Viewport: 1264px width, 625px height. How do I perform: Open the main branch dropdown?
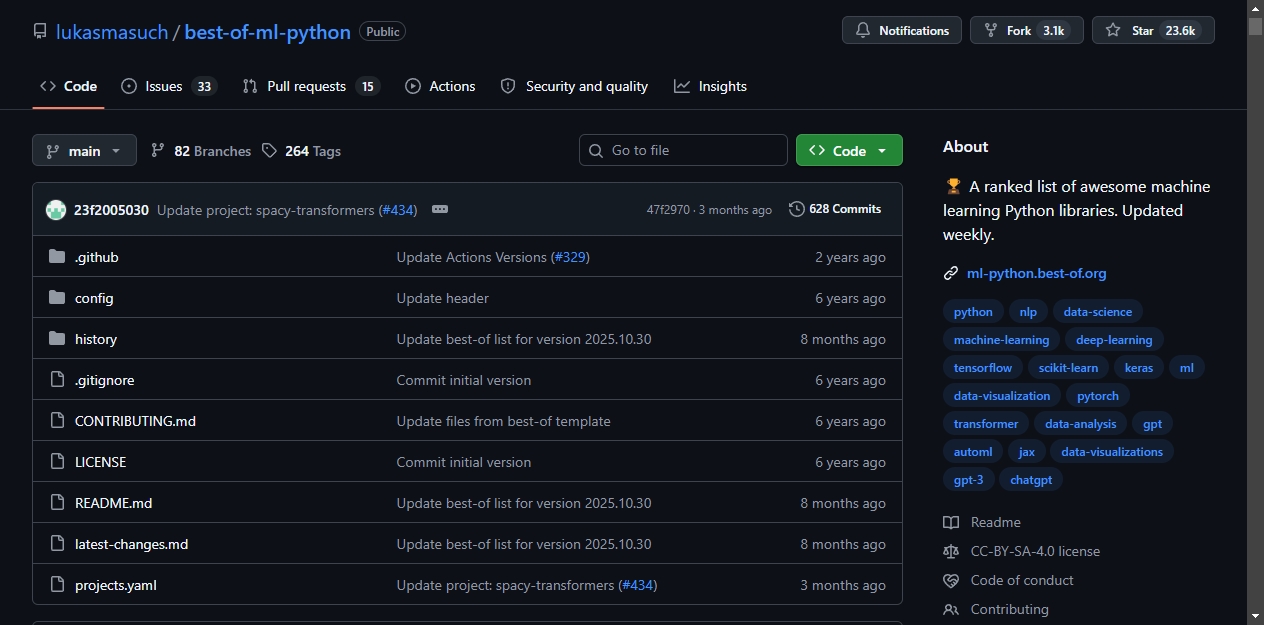(84, 151)
